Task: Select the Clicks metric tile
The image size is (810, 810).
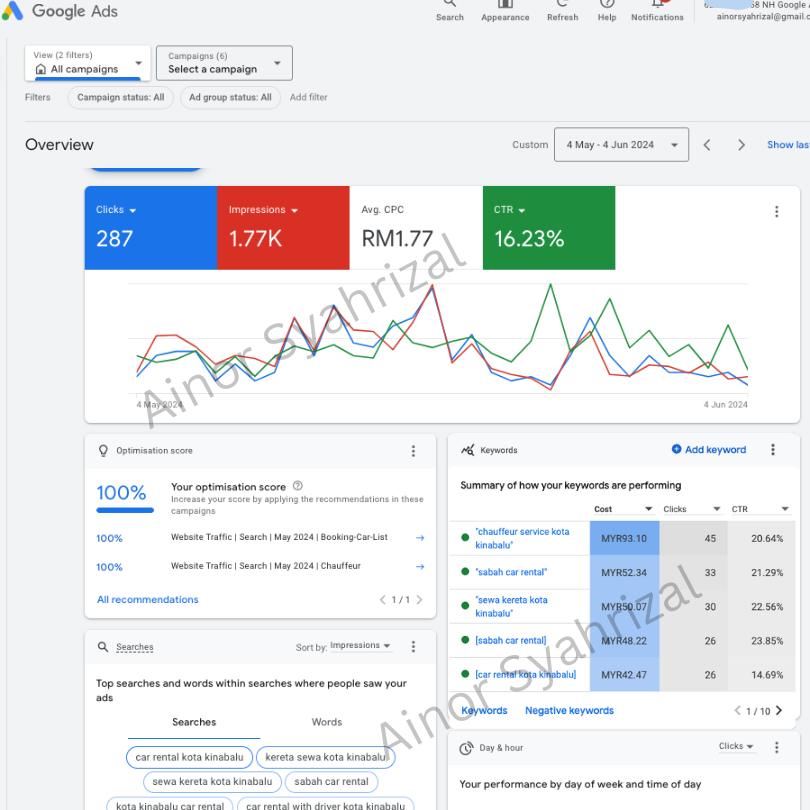Action: click(x=150, y=227)
